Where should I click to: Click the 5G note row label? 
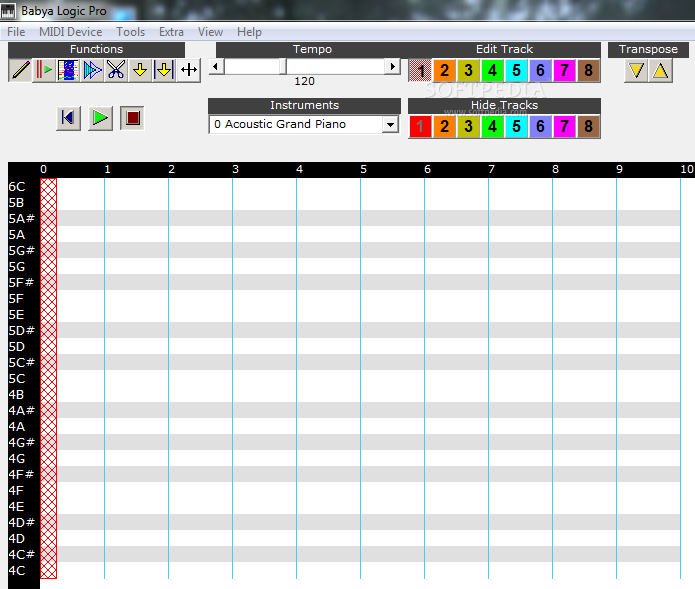point(17,267)
